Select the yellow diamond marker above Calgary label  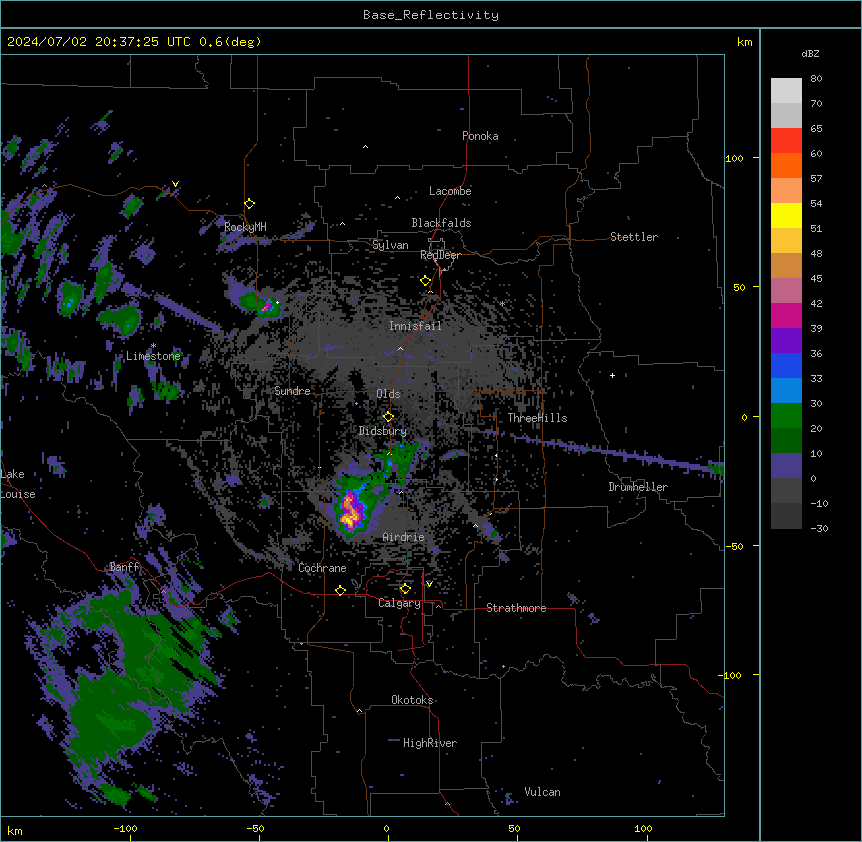pos(405,589)
